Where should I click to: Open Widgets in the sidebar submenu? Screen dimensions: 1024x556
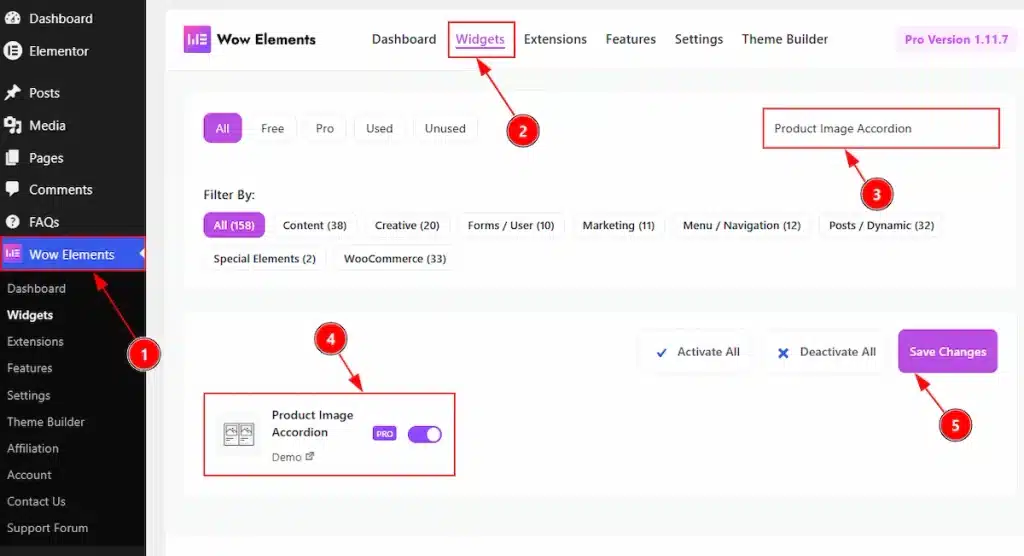tap(30, 315)
